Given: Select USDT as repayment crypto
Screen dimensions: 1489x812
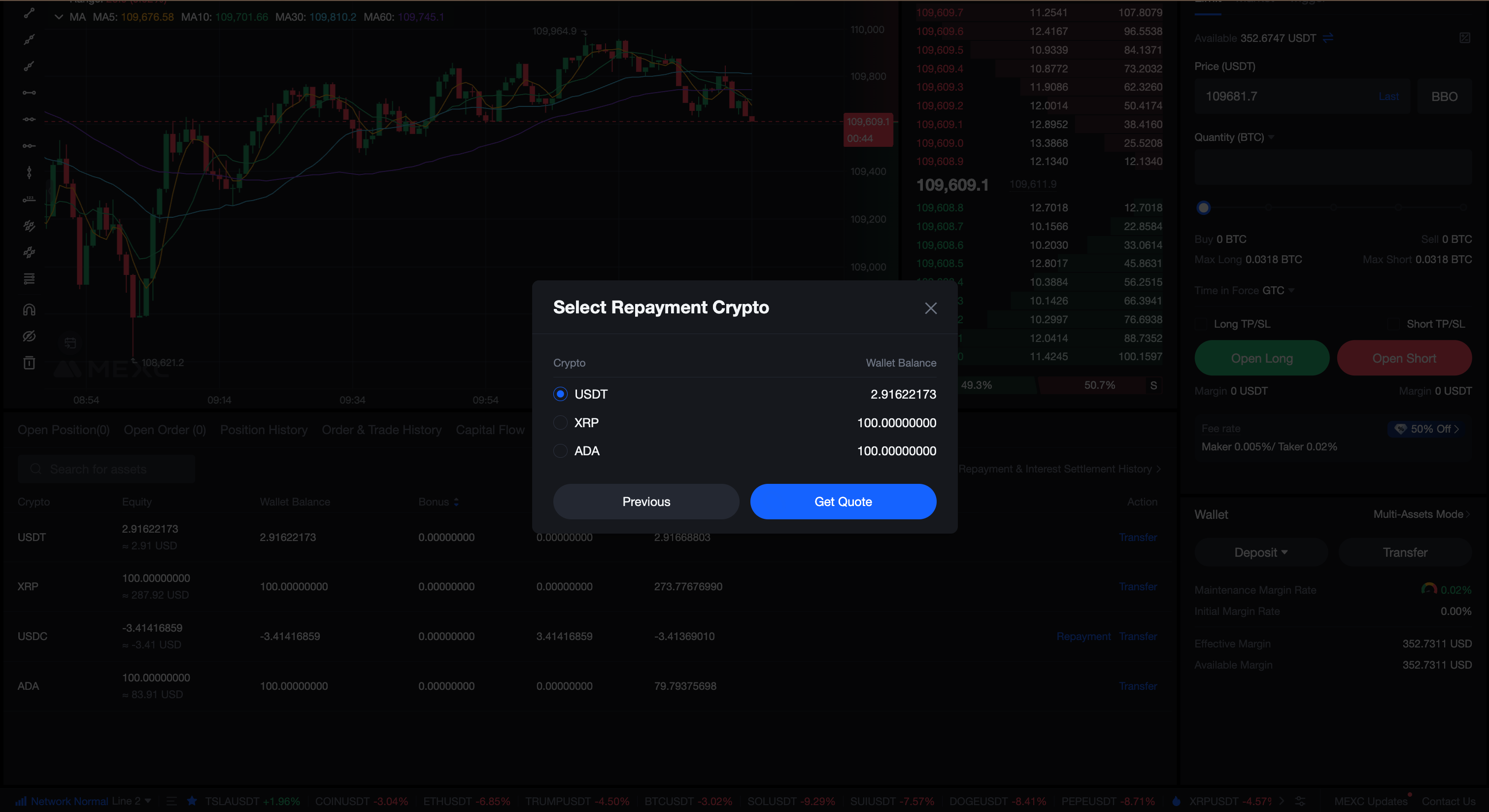Looking at the screenshot, I should 560,394.
